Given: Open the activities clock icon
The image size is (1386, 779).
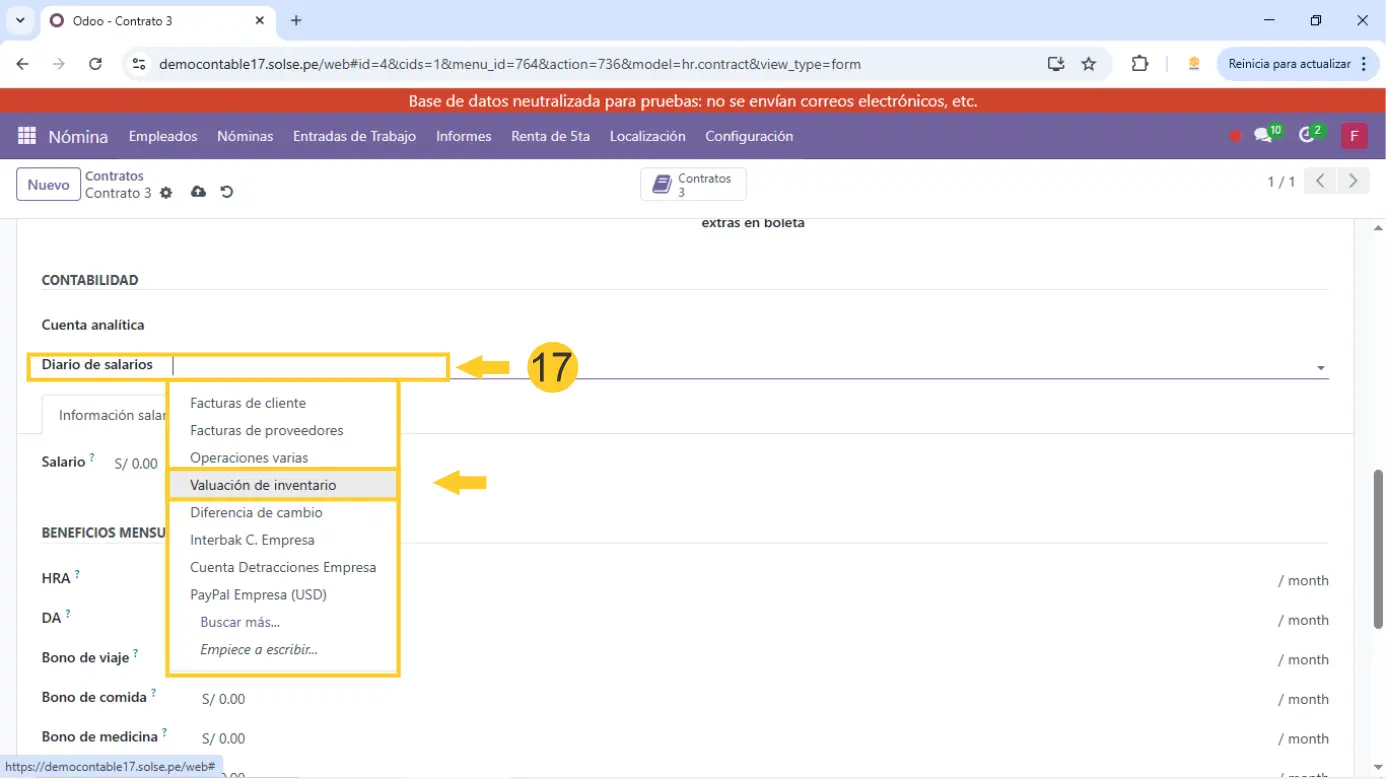Looking at the screenshot, I should point(1306,136).
